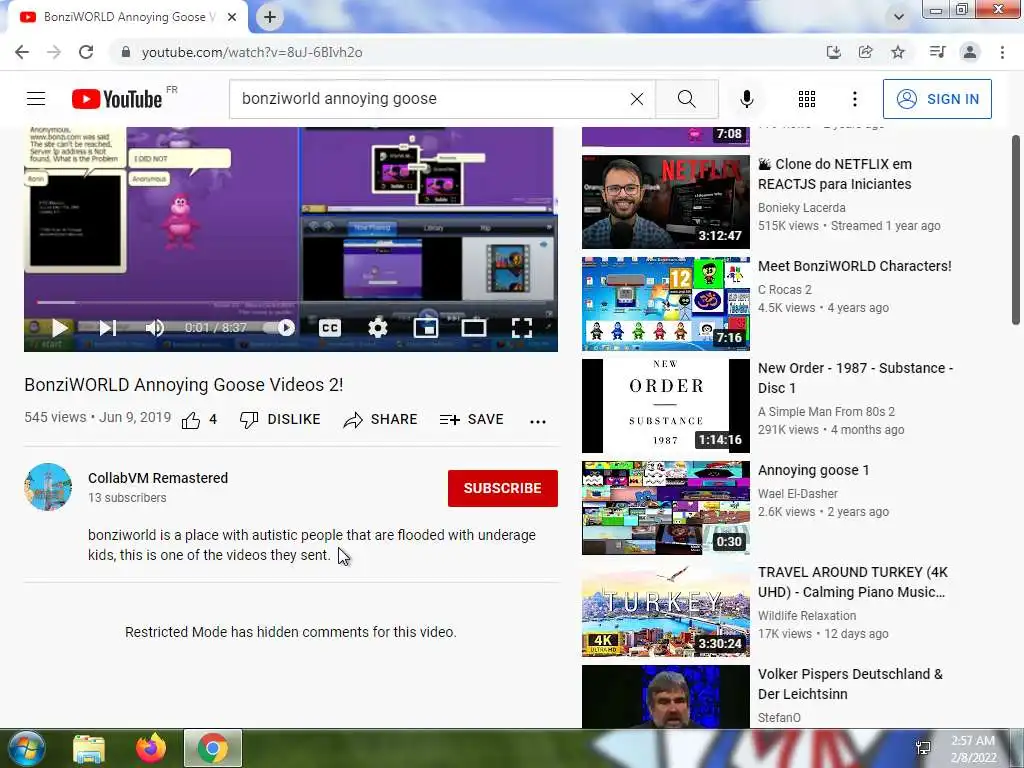Share this page icon in address bar

[x=865, y=52]
